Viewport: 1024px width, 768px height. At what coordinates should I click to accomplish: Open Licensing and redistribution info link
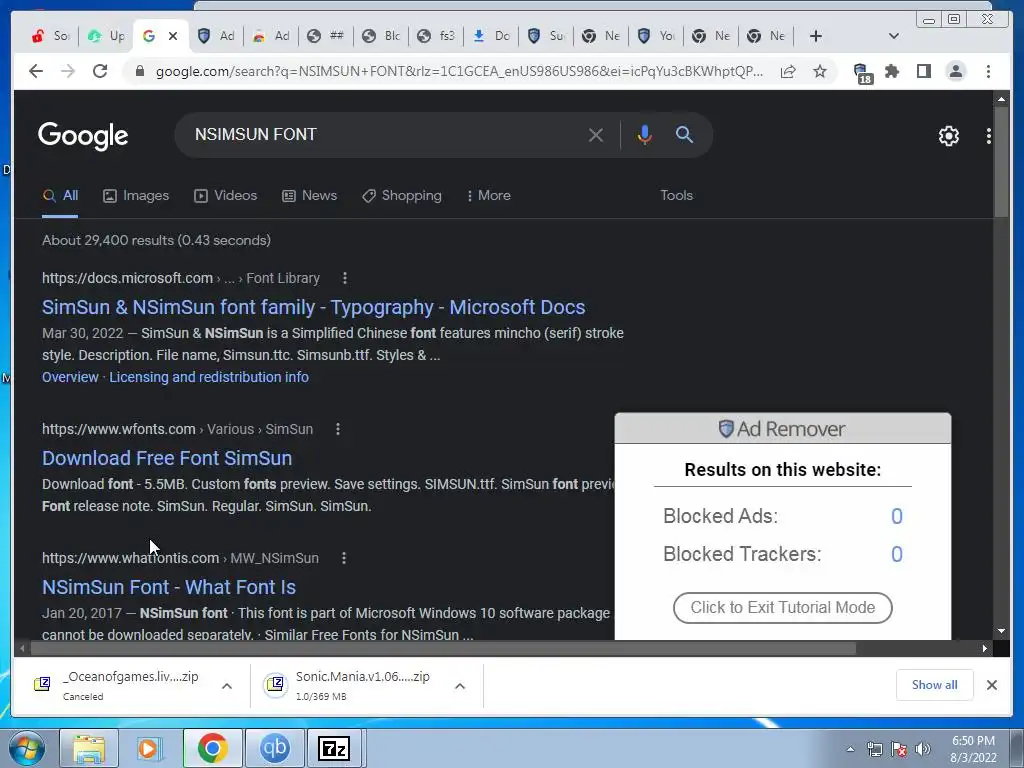pos(209,377)
